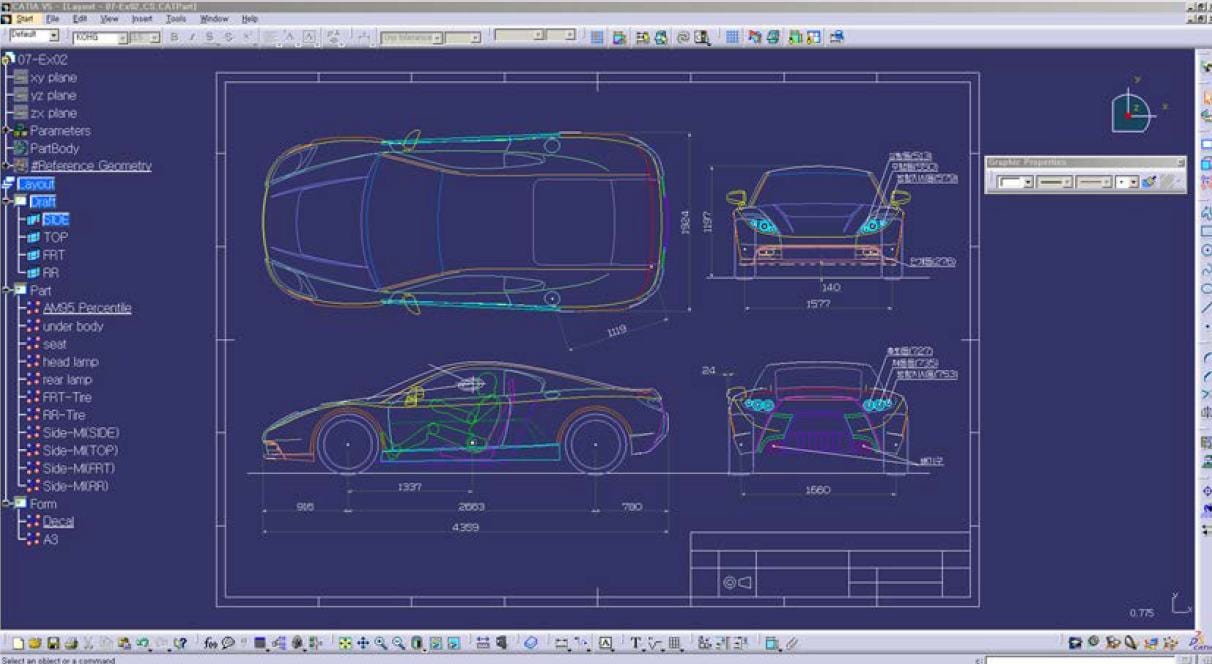Close the Graphic Properties toolbar
The image size is (1212, 664).
(x=1180, y=162)
